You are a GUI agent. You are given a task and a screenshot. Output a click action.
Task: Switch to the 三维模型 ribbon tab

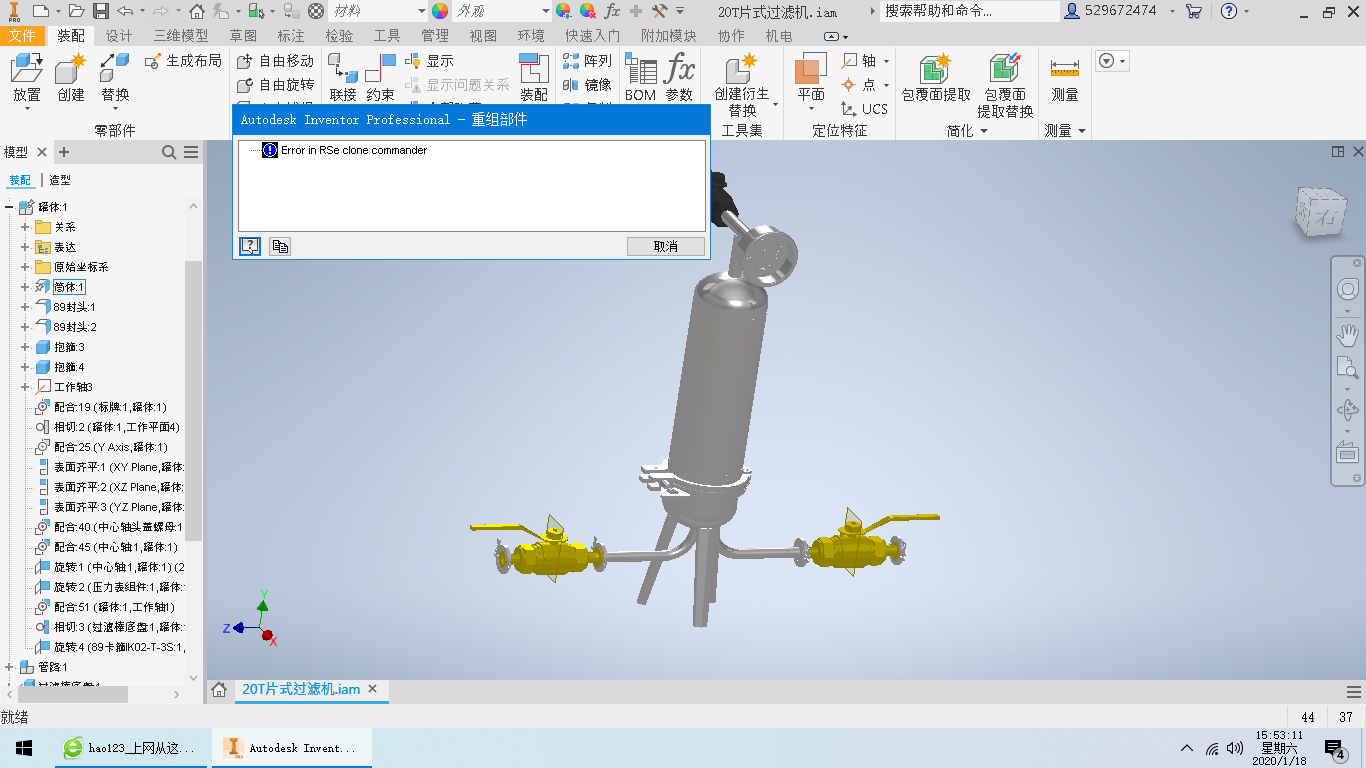coord(181,35)
